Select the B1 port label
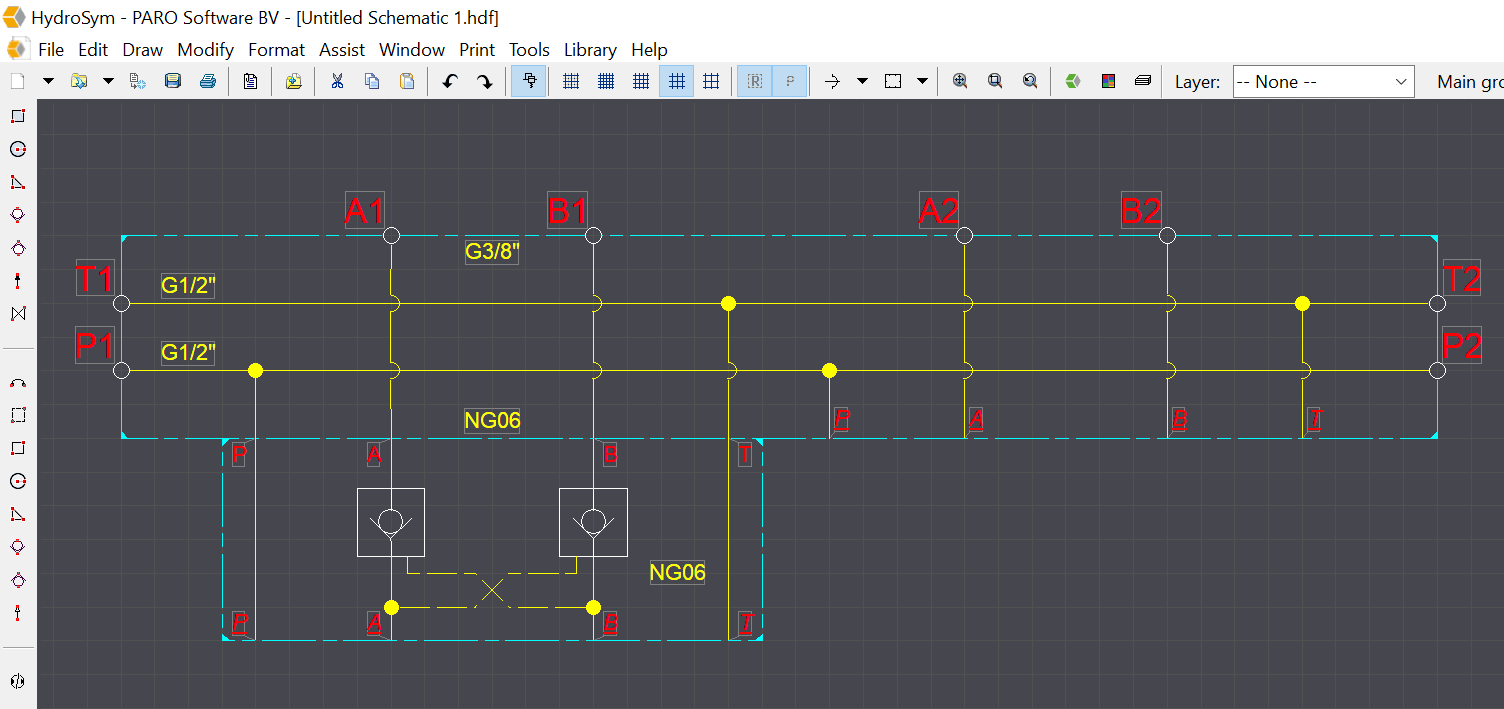Image resolution: width=1504 pixels, height=709 pixels. [567, 210]
